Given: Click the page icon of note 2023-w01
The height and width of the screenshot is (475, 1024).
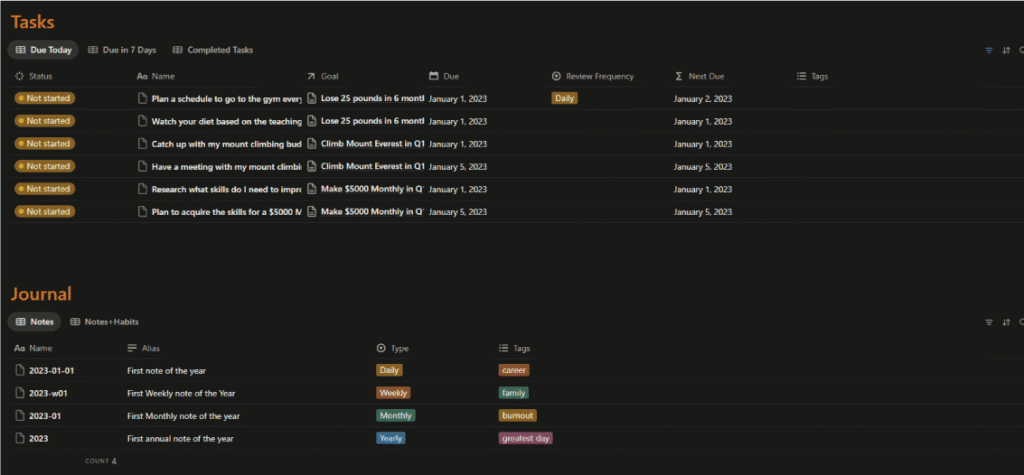Looking at the screenshot, I should pos(20,393).
